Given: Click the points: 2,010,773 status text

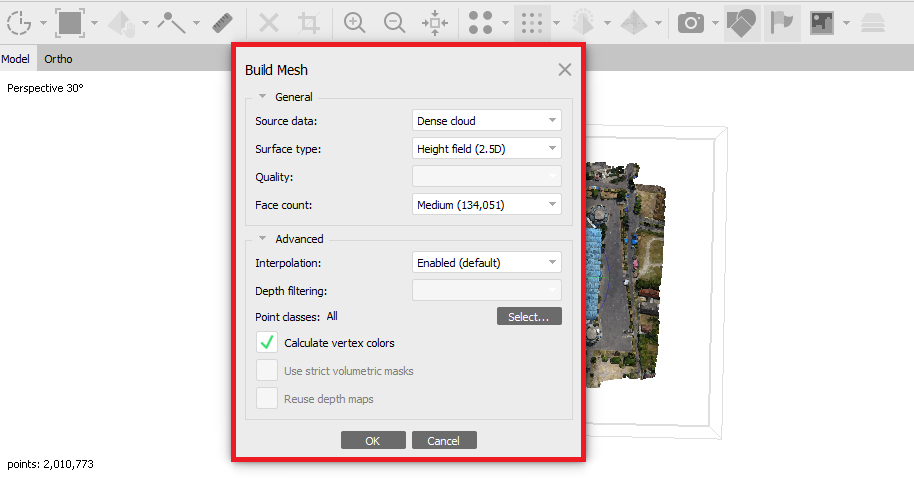Looking at the screenshot, I should coord(50,464).
